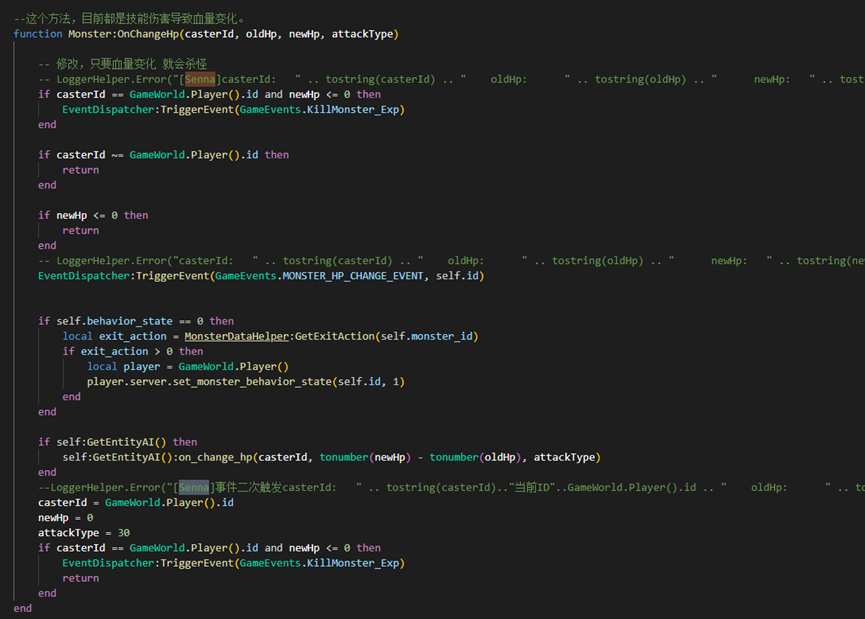This screenshot has width=865, height=619.
Task: Click the 事件二次触发 text in the commented log
Action: tap(242, 487)
